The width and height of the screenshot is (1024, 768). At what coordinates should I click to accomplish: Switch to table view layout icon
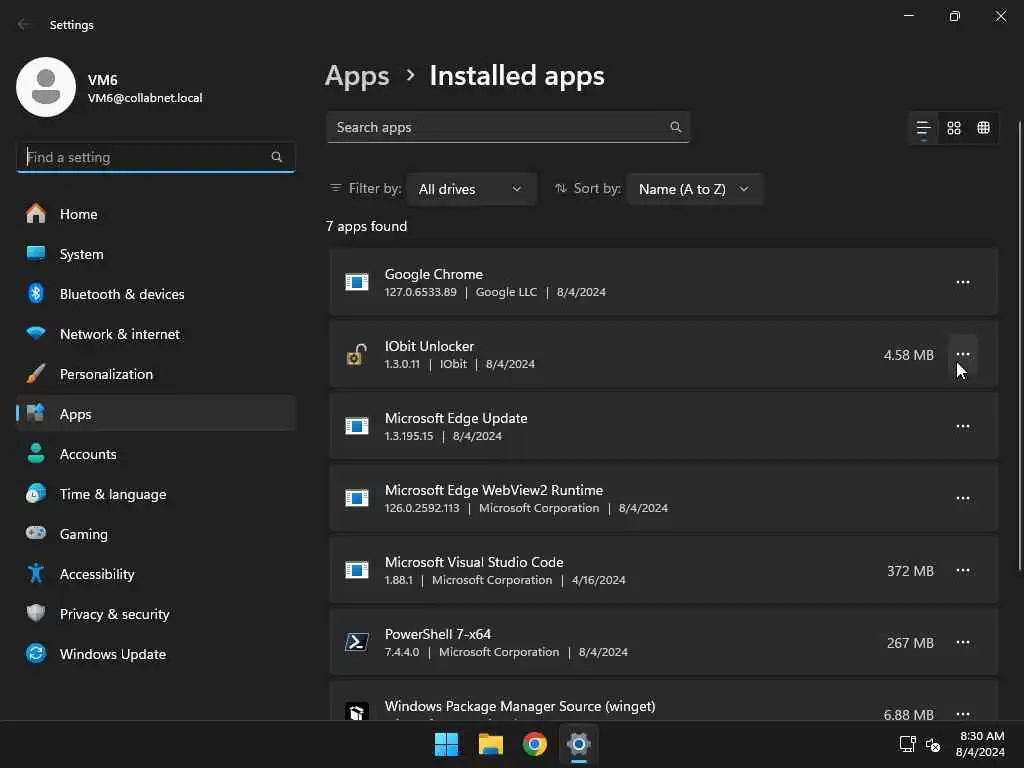pyautogui.click(x=984, y=128)
